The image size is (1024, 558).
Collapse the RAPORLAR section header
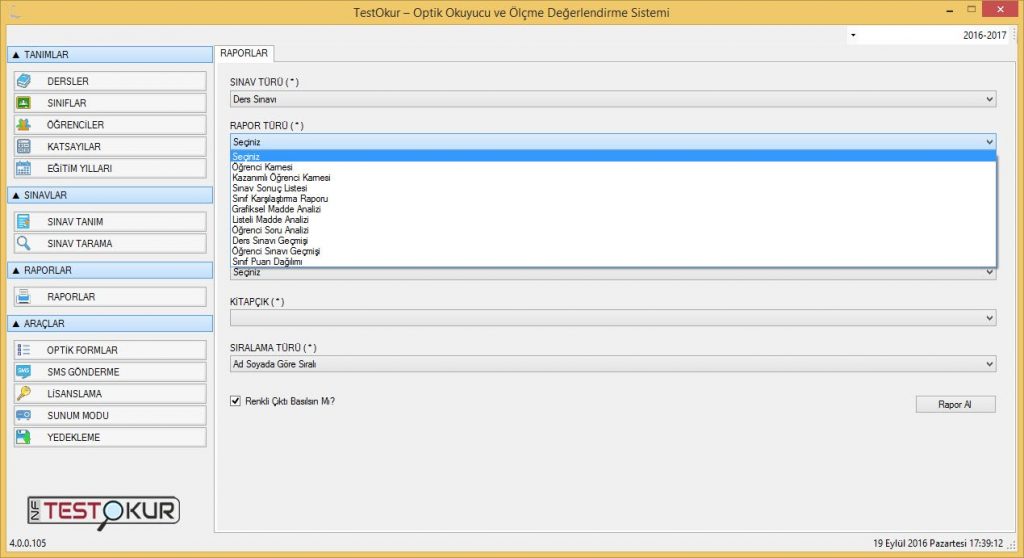click(x=110, y=270)
